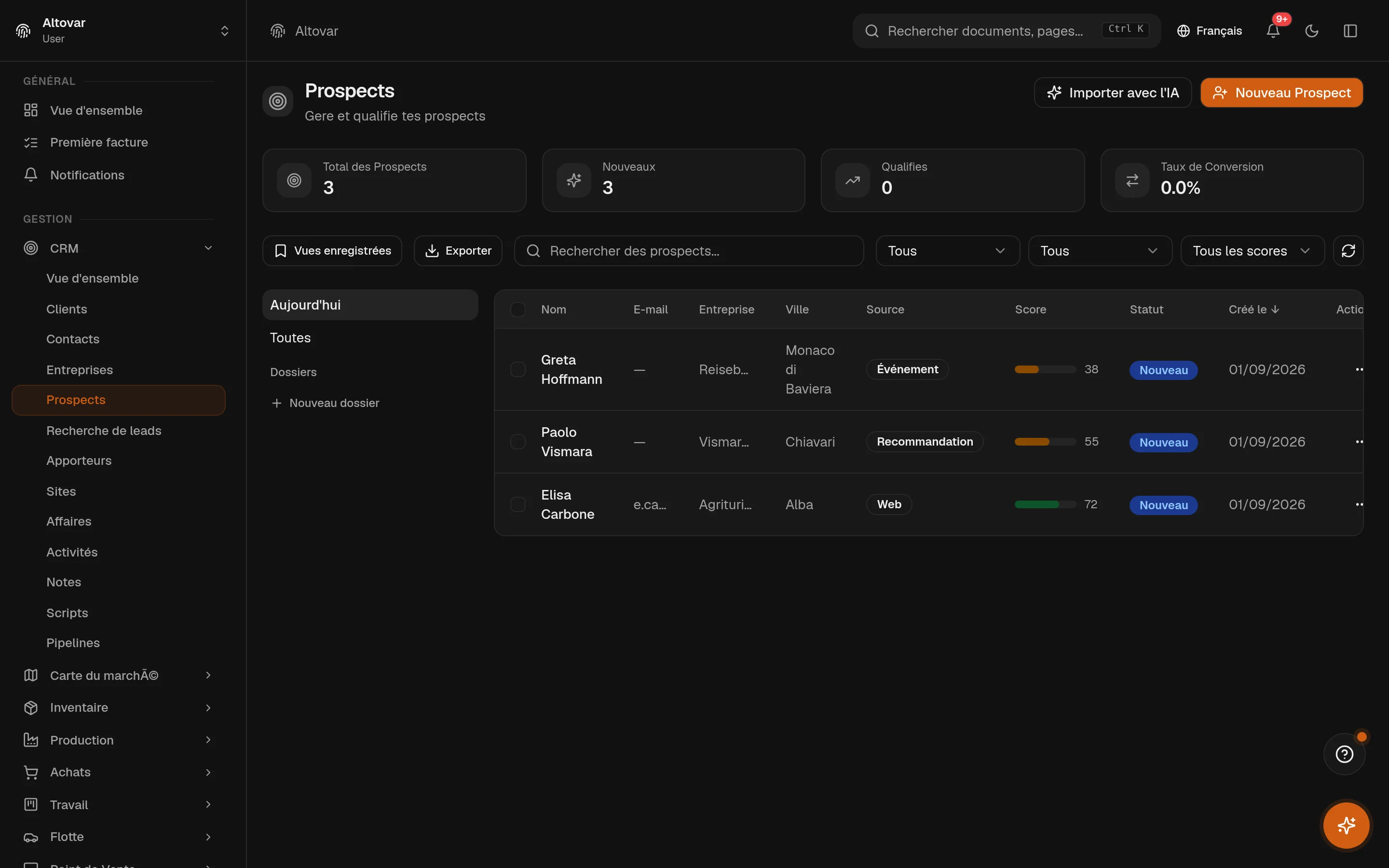
Task: Navigate to Recherche de leads
Action: (x=104, y=431)
